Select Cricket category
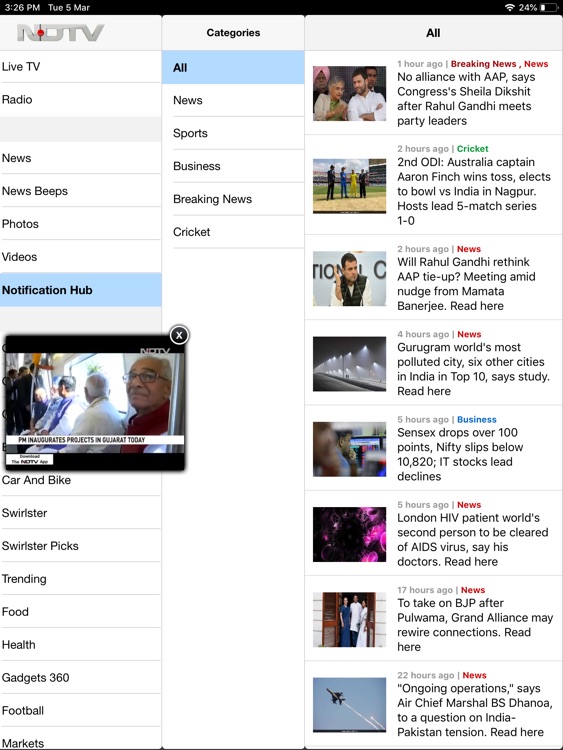The image size is (563, 750). click(233, 232)
